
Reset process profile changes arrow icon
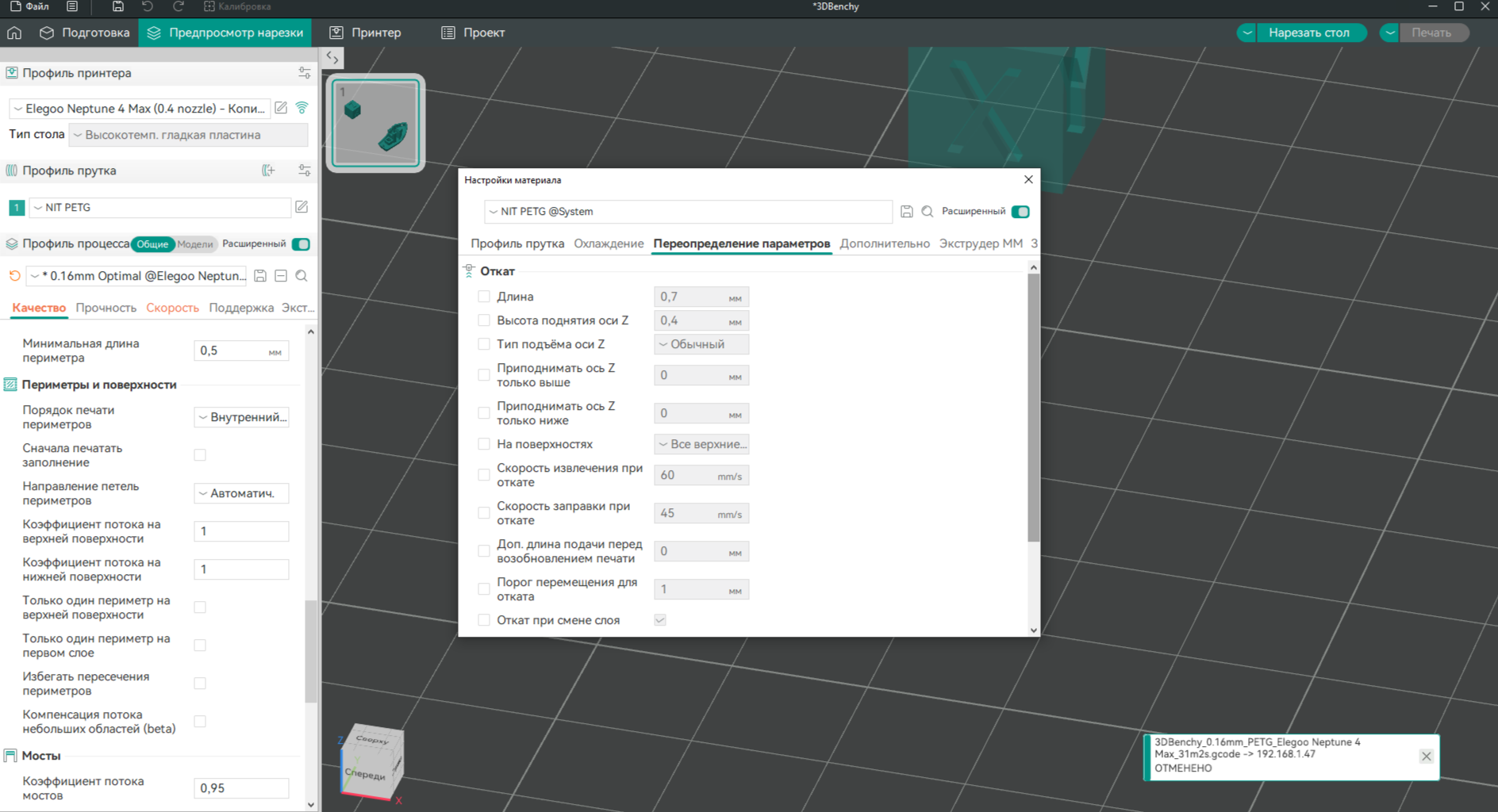coord(14,276)
